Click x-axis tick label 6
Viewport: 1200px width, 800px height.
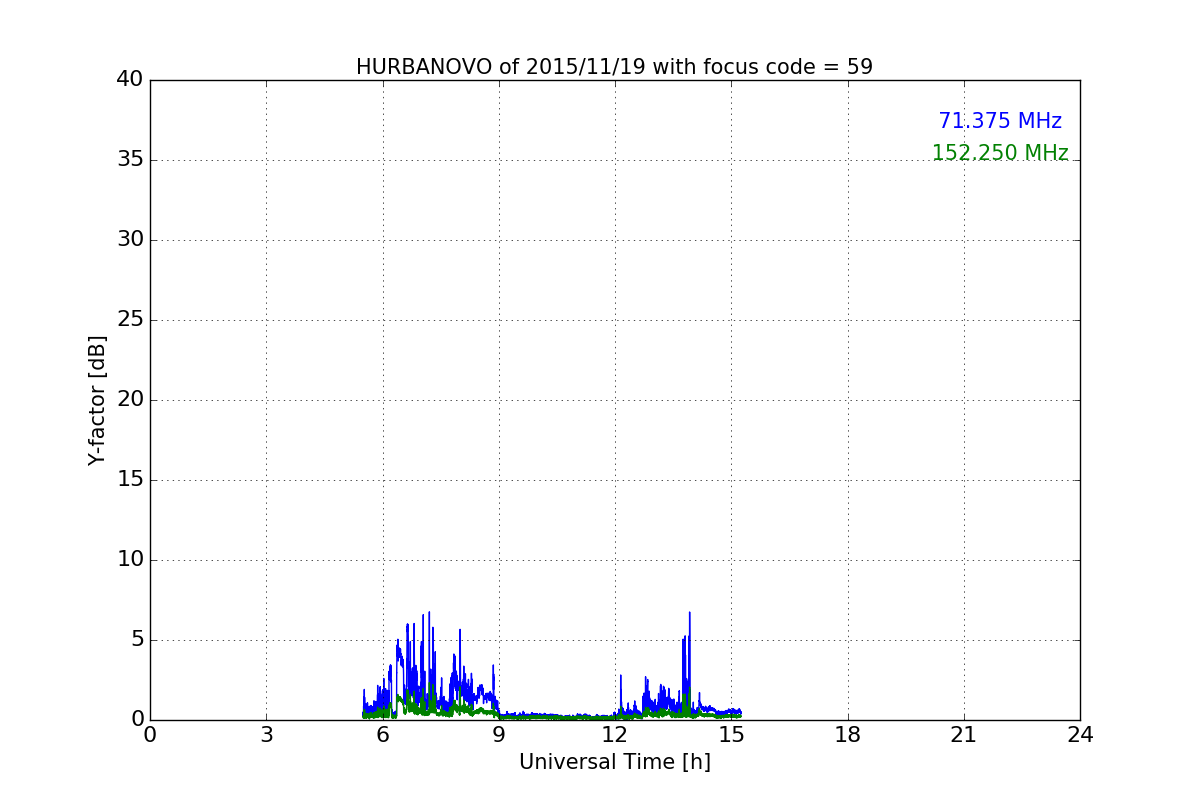click(x=383, y=735)
